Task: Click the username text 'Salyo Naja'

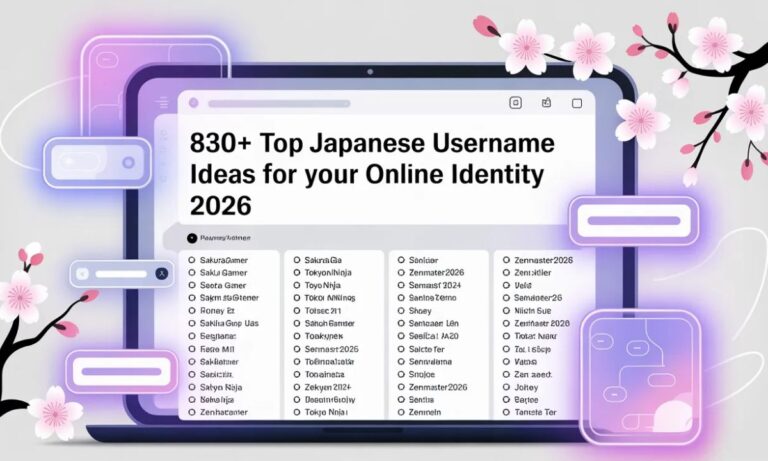Action: (221, 387)
